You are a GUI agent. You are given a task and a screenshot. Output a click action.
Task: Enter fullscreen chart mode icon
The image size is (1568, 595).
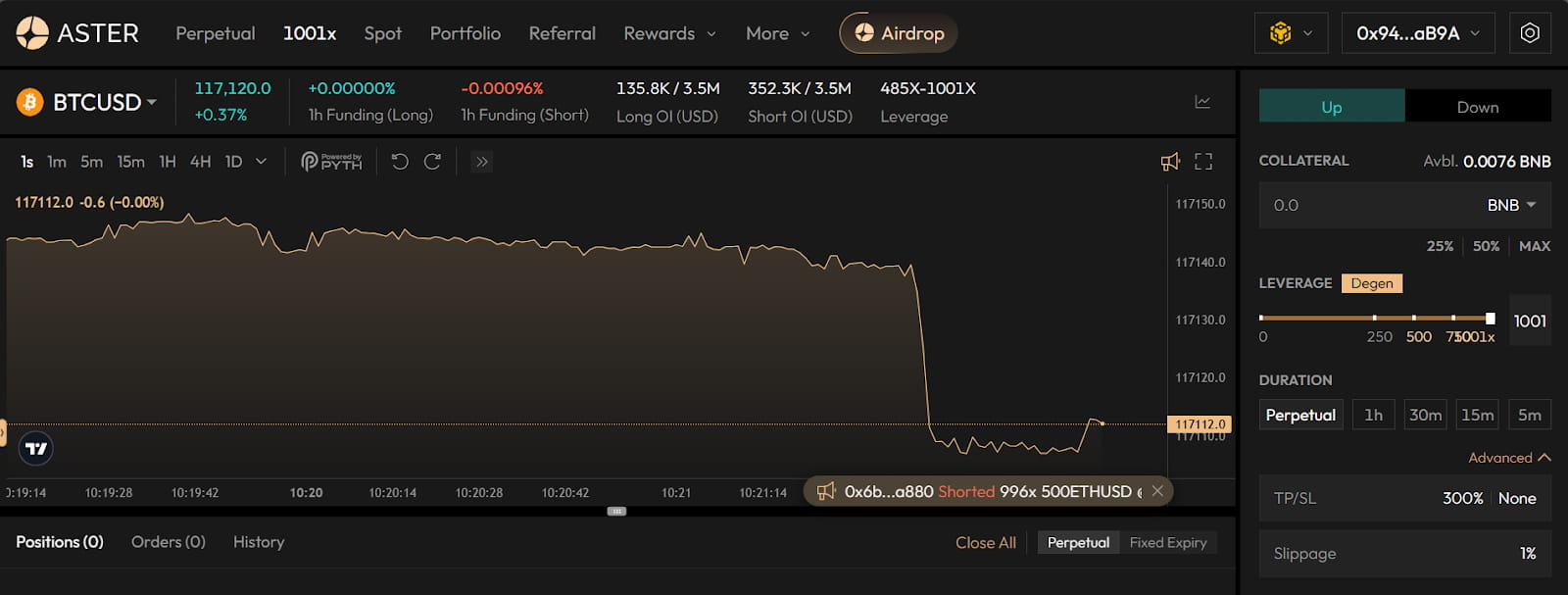pos(1203,162)
